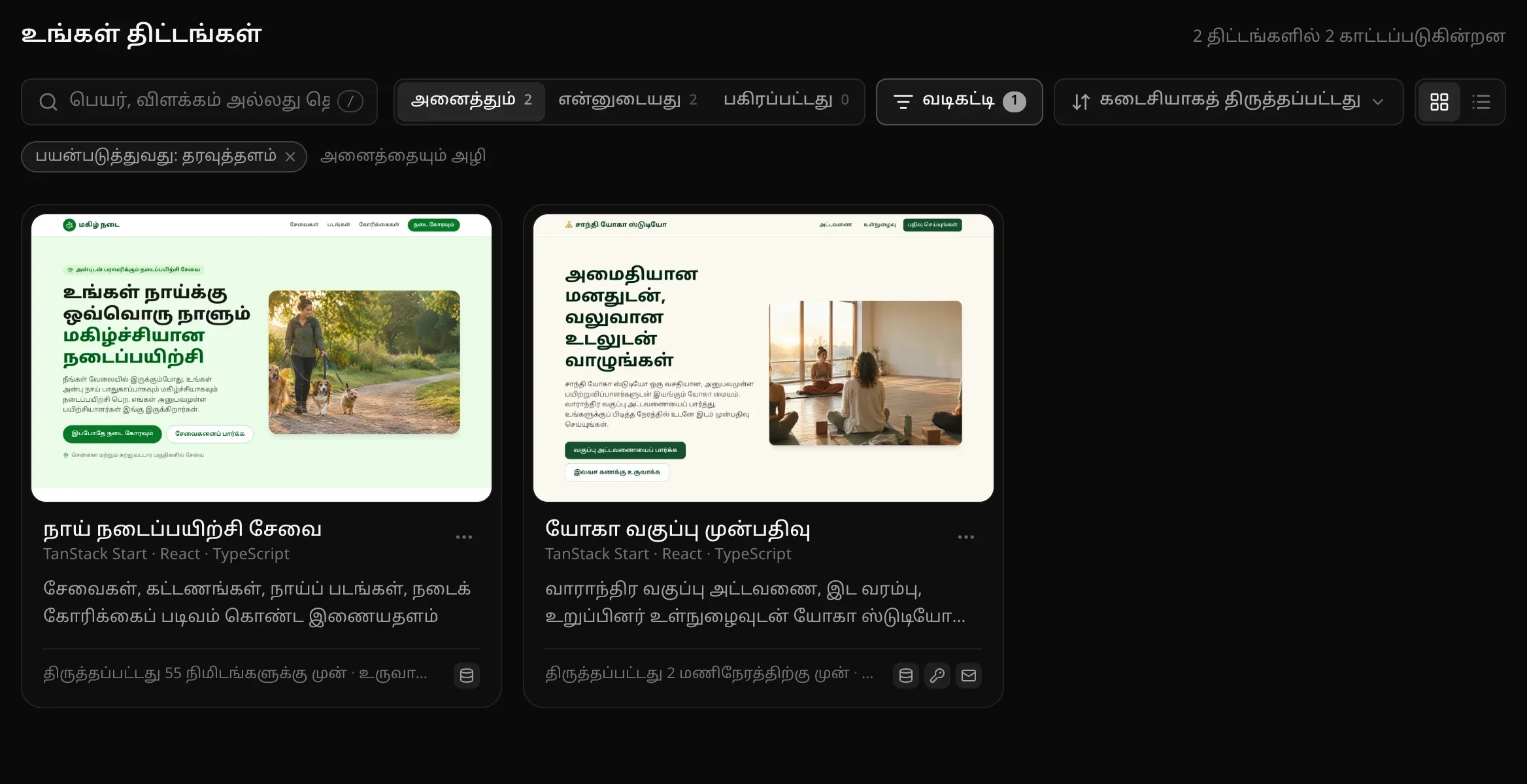The width and height of the screenshot is (1527, 784).
Task: Open the வடிகட்டி filter panel
Action: 959,102
